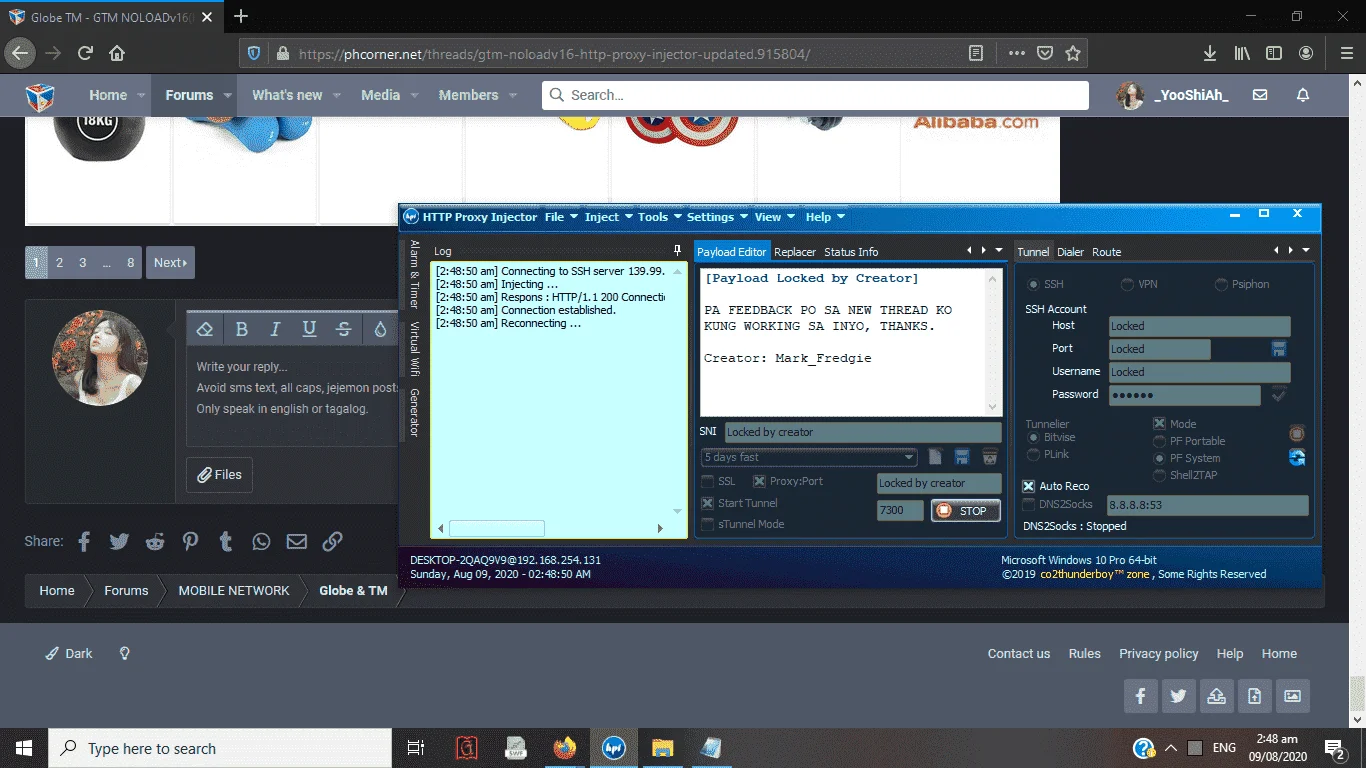Image resolution: width=1366 pixels, height=768 pixels.
Task: Toggle italic in the reply editor
Action: (x=276, y=329)
